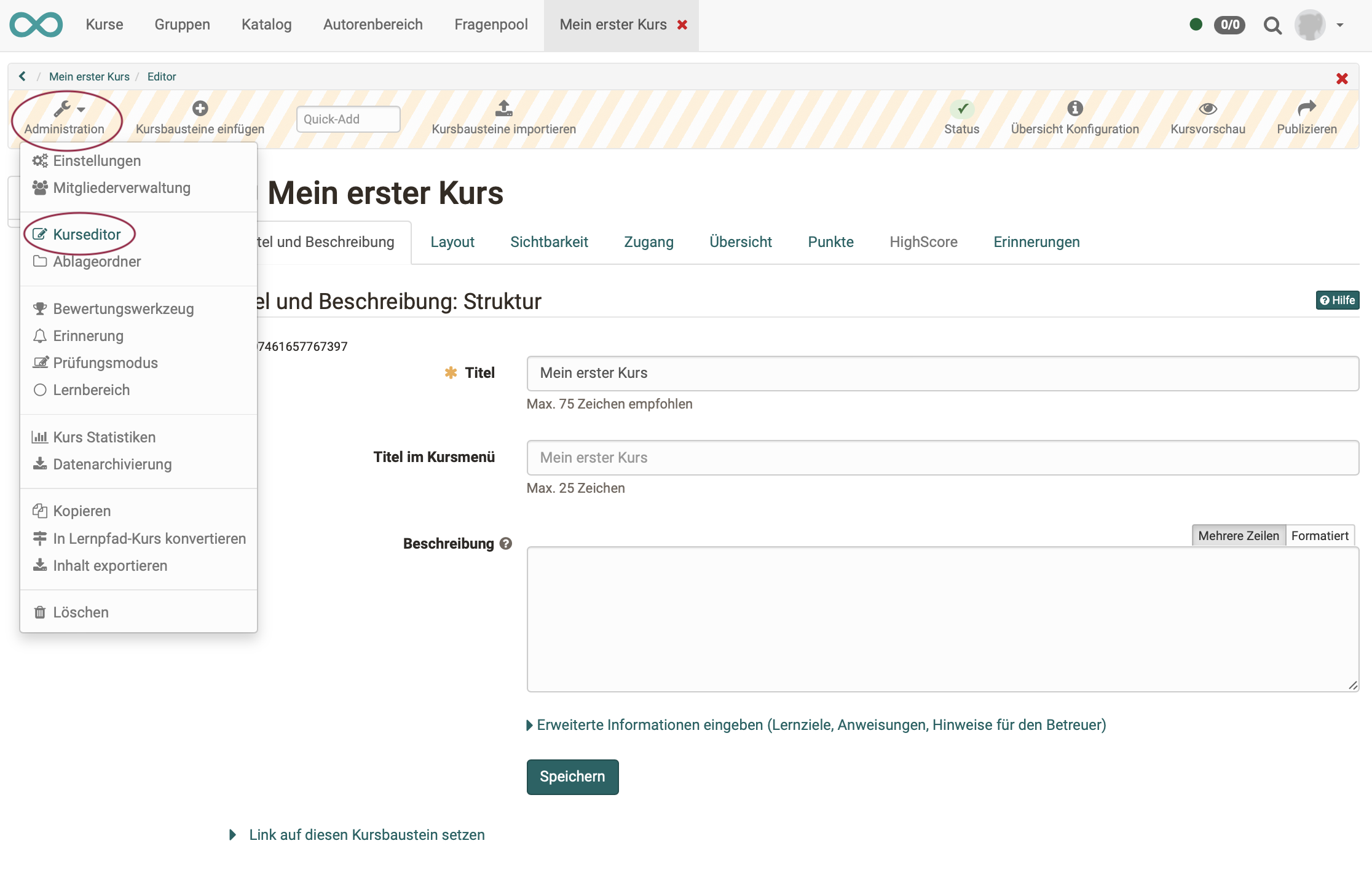Image resolution: width=1372 pixels, height=870 pixels.
Task: Expand Erweiterte Informationen eingeben section
Action: (816, 725)
